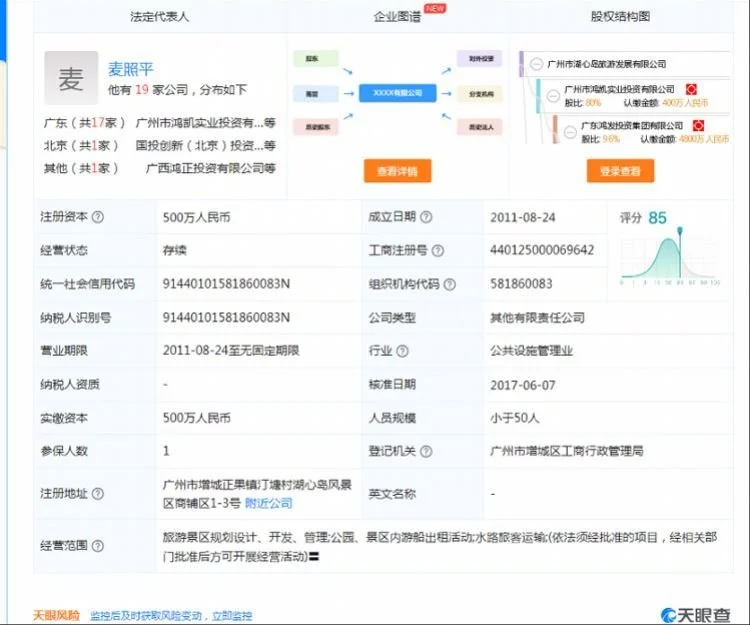Select 国投创新（北京）投资... company entry
Viewport: 750px width, 625px height.
pyautogui.click(x=206, y=145)
